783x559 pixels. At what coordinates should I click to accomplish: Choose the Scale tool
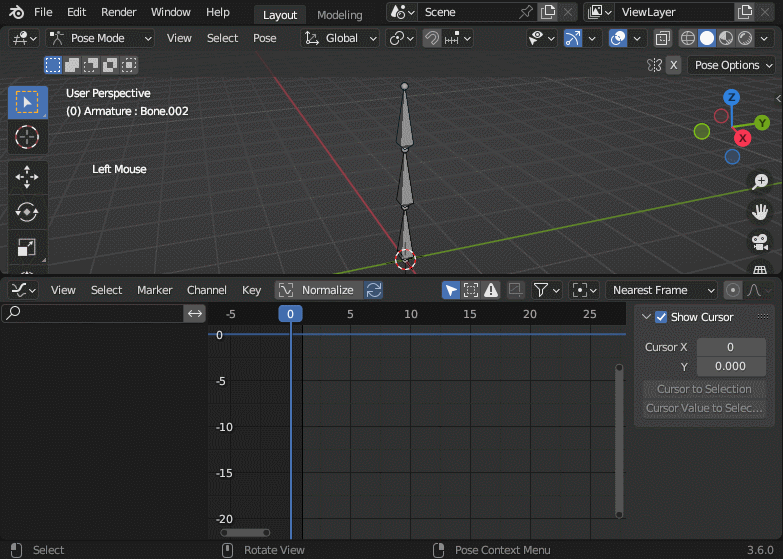click(27, 247)
